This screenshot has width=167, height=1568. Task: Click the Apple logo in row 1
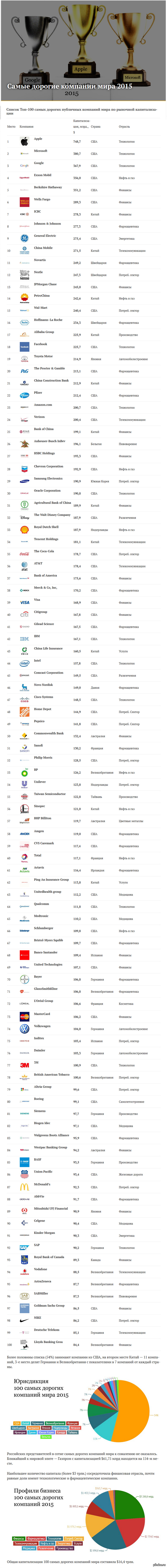point(24,141)
